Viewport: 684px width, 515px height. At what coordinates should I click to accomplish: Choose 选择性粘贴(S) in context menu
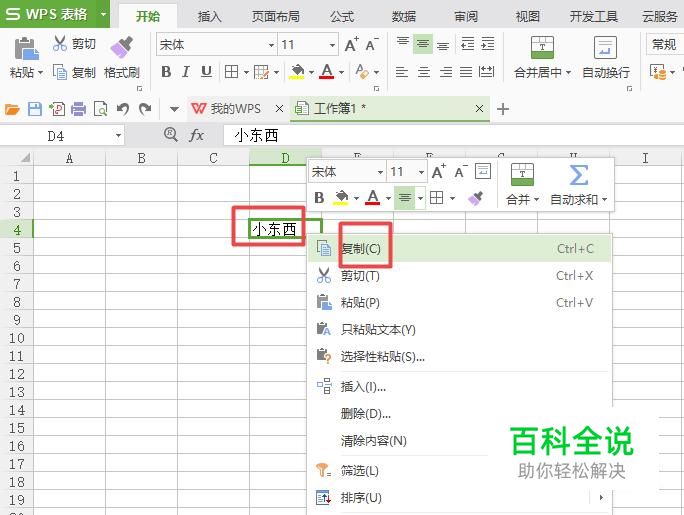(x=460, y=357)
